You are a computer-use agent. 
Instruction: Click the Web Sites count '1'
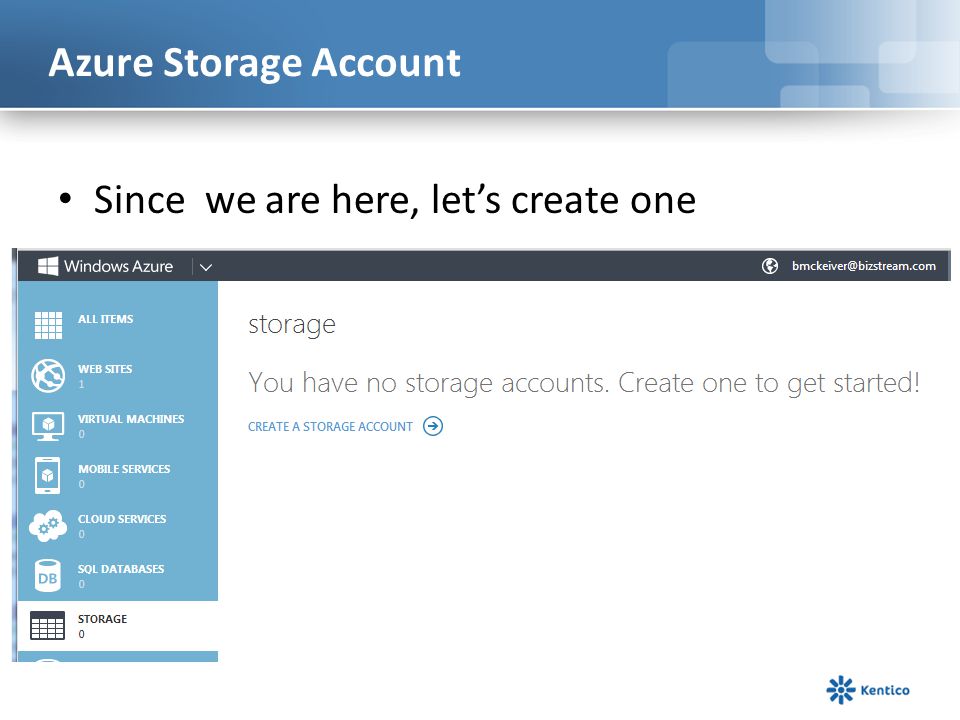click(x=81, y=384)
